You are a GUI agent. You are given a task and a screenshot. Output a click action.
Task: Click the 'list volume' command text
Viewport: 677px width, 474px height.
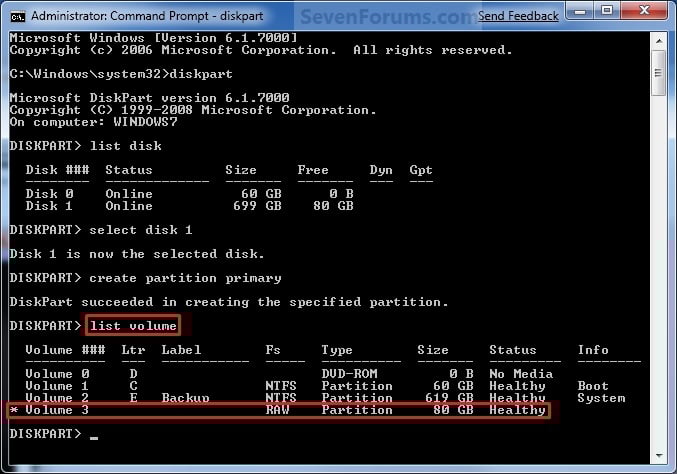(x=133, y=325)
